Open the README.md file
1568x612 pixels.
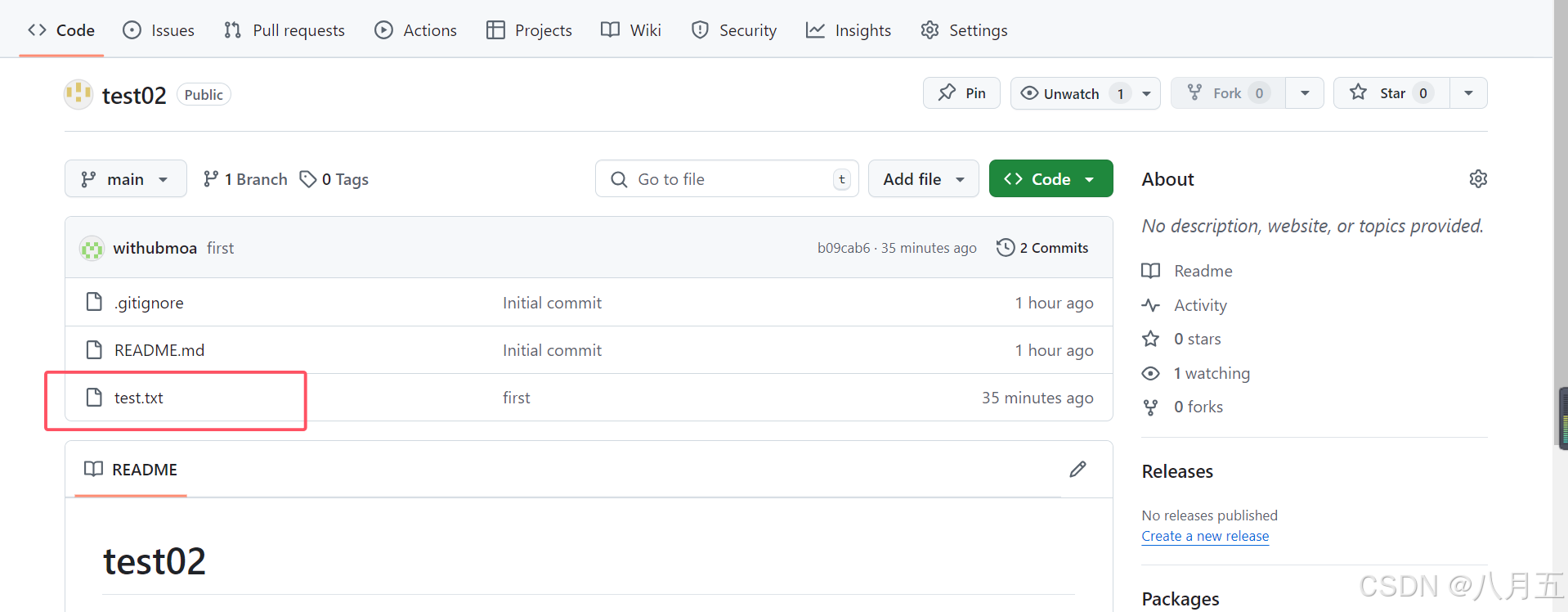pos(159,350)
